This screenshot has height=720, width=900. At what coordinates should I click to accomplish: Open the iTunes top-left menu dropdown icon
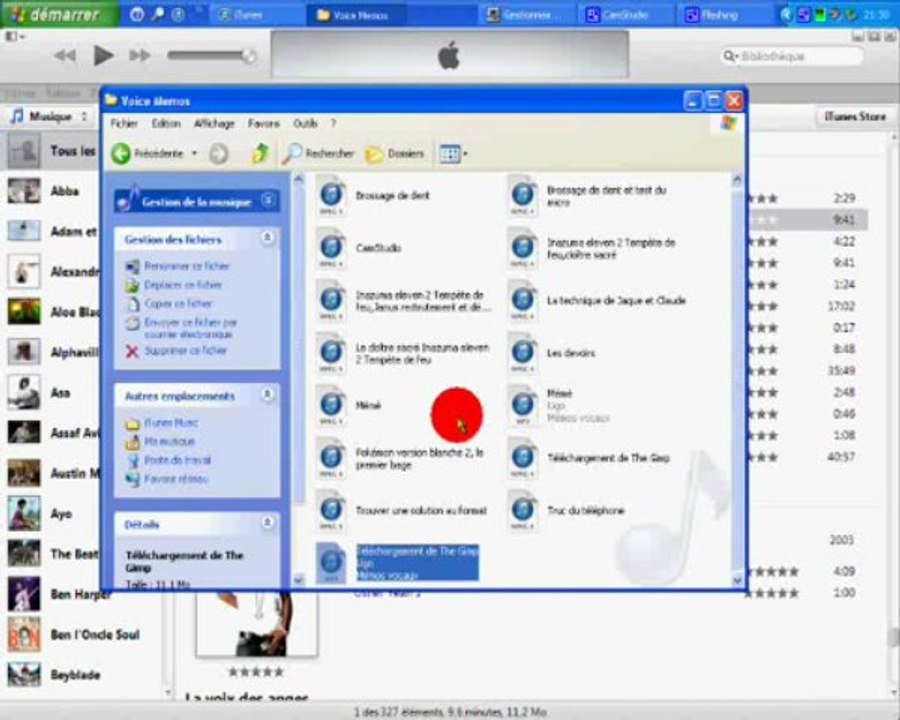[14, 36]
